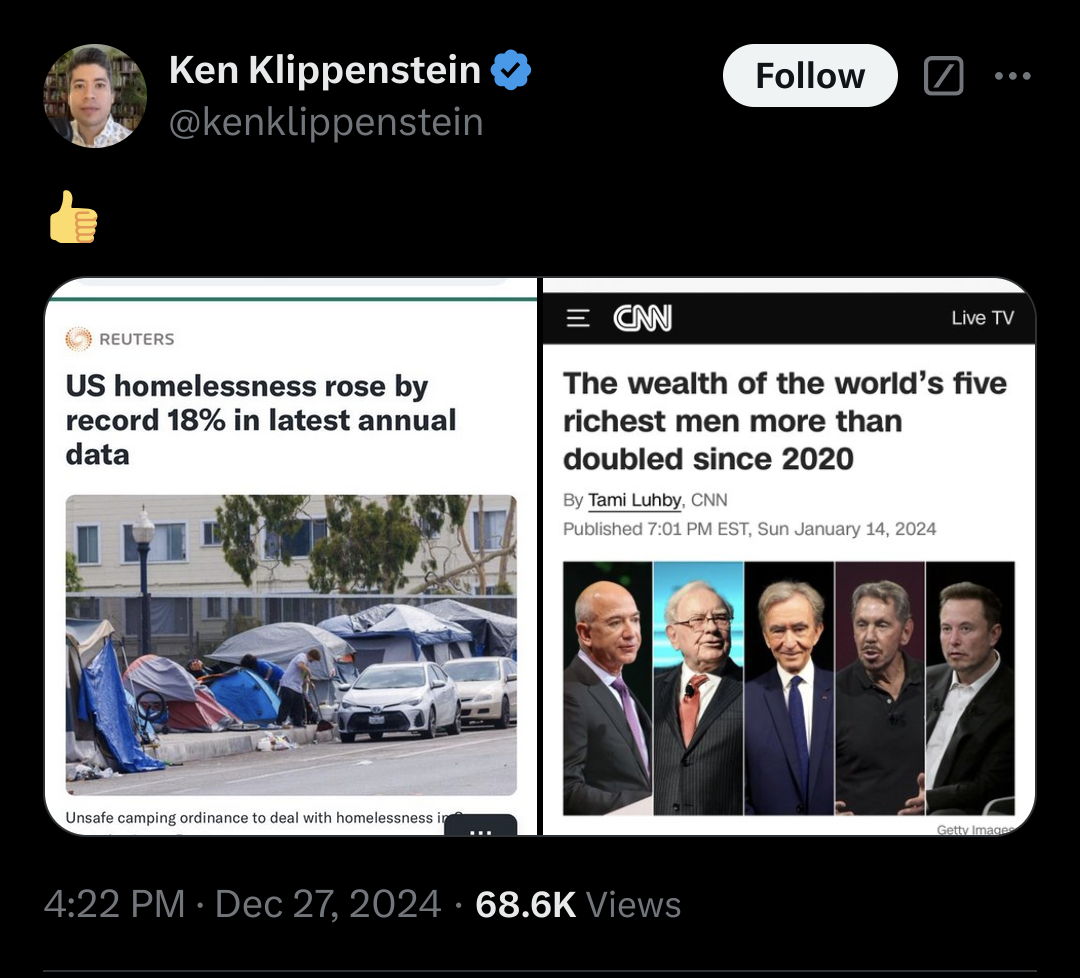Click the Reuters logo icon
Image resolution: width=1080 pixels, height=978 pixels.
click(79, 339)
